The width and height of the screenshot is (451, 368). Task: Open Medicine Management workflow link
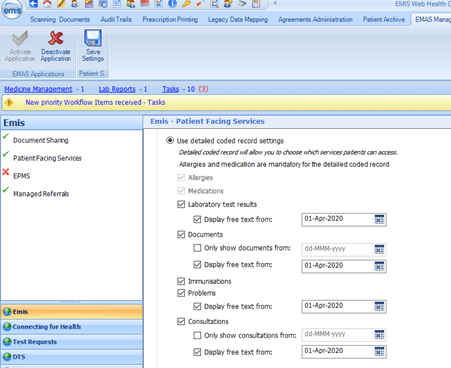tap(38, 89)
